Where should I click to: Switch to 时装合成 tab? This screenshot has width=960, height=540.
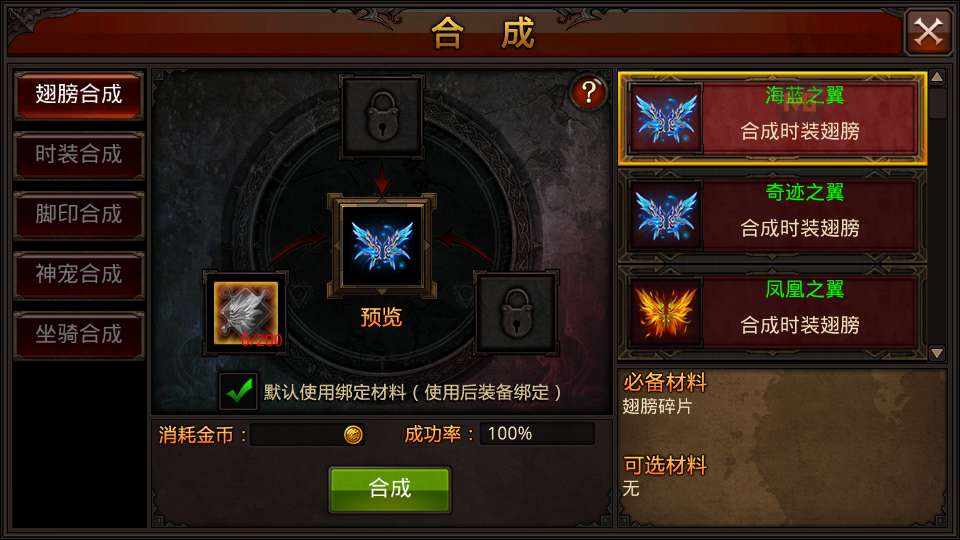[x=79, y=155]
